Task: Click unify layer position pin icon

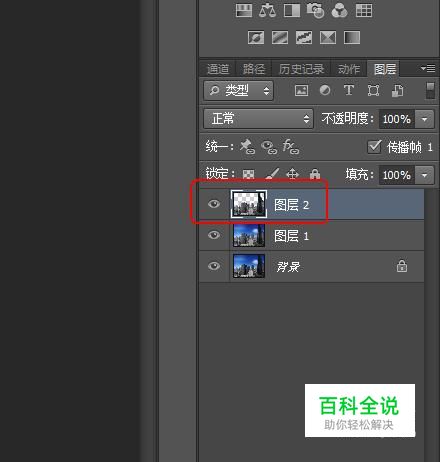Action: click(x=247, y=146)
